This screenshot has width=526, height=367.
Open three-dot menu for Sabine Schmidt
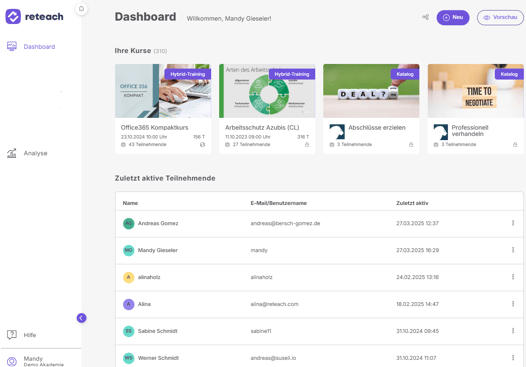[x=513, y=331]
